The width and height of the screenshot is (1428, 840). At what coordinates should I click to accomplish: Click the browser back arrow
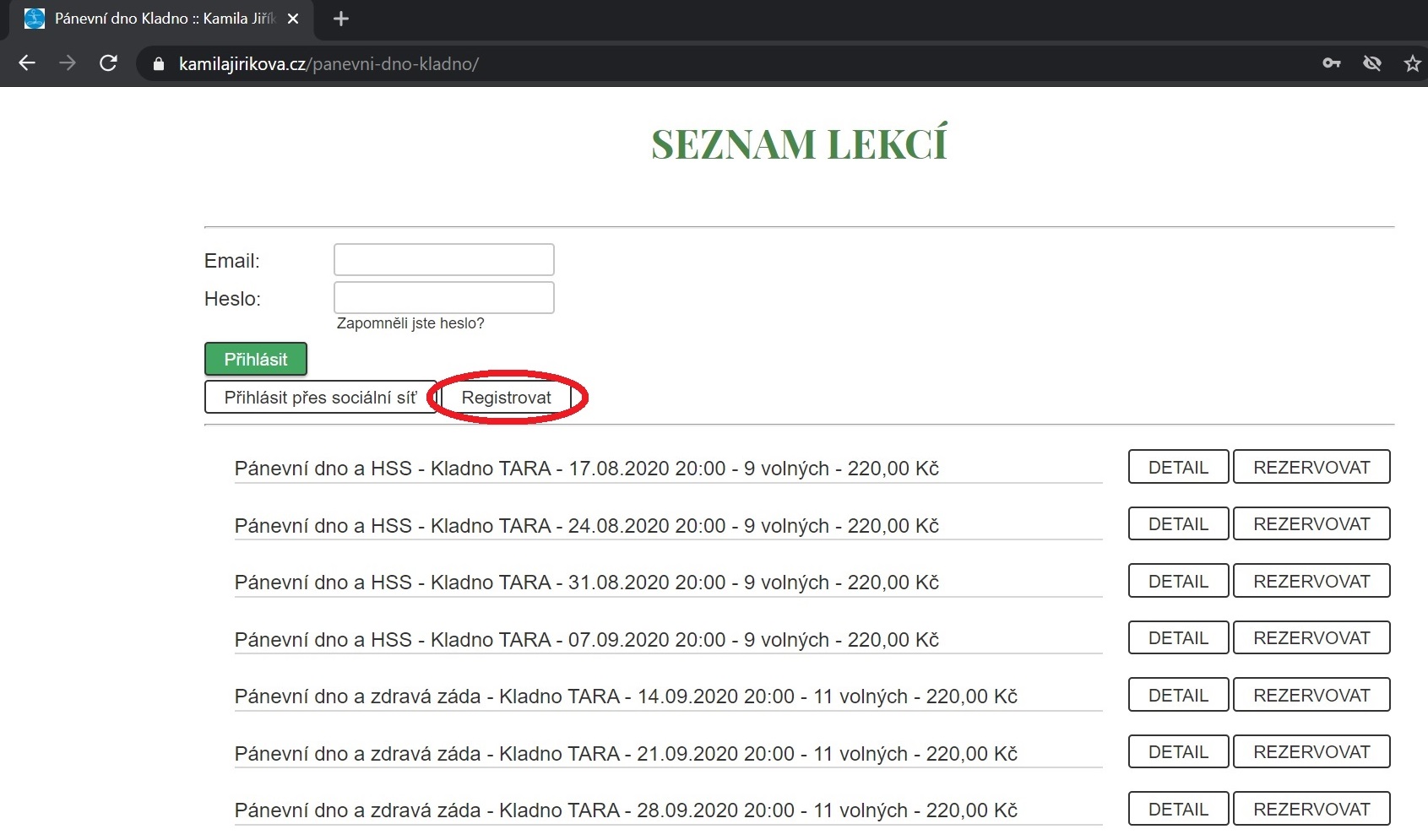click(x=27, y=63)
